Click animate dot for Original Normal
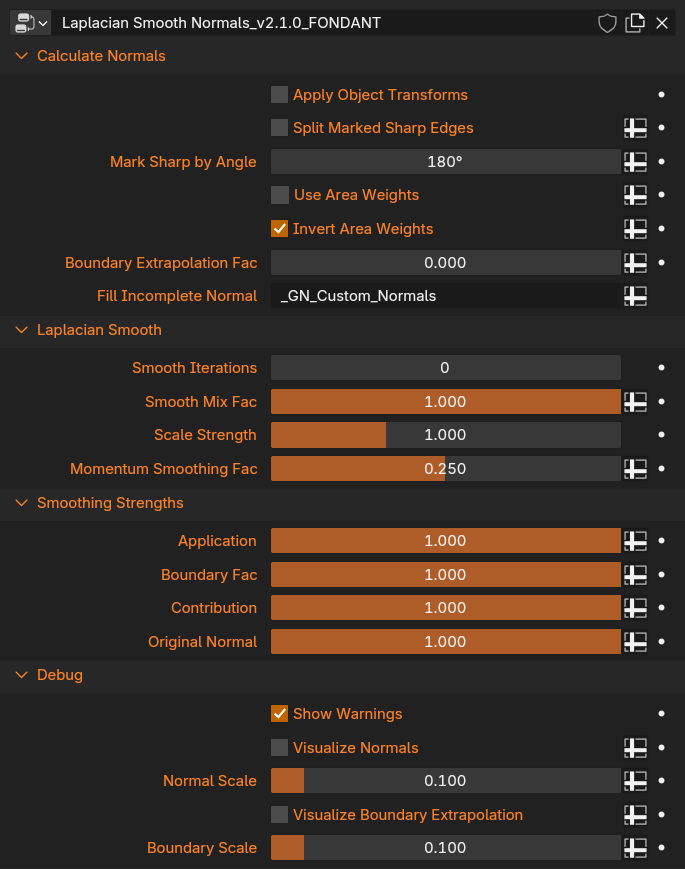The width and height of the screenshot is (685, 869). (661, 642)
